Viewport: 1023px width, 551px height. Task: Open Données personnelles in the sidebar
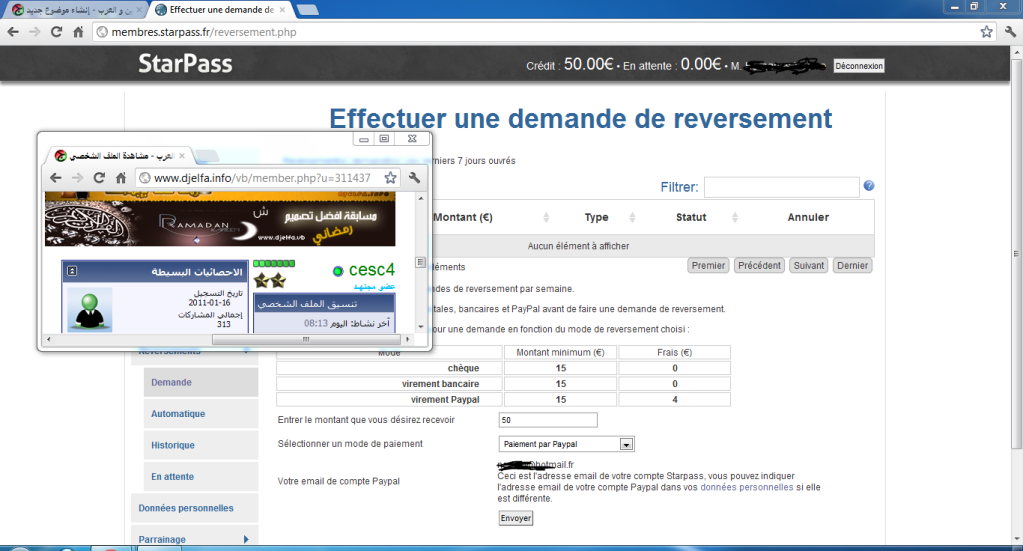pos(194,508)
